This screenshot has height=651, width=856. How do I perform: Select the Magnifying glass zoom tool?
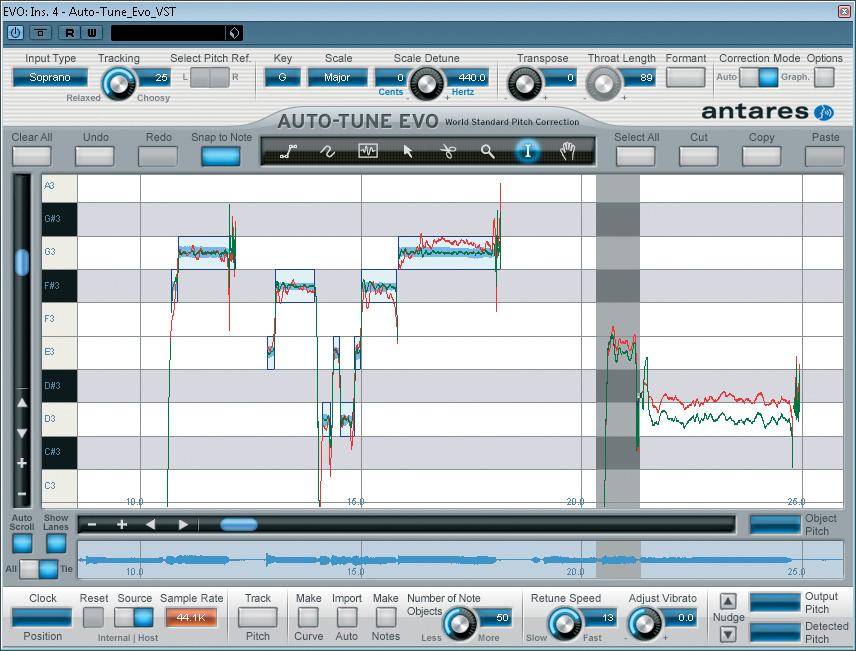(488, 151)
